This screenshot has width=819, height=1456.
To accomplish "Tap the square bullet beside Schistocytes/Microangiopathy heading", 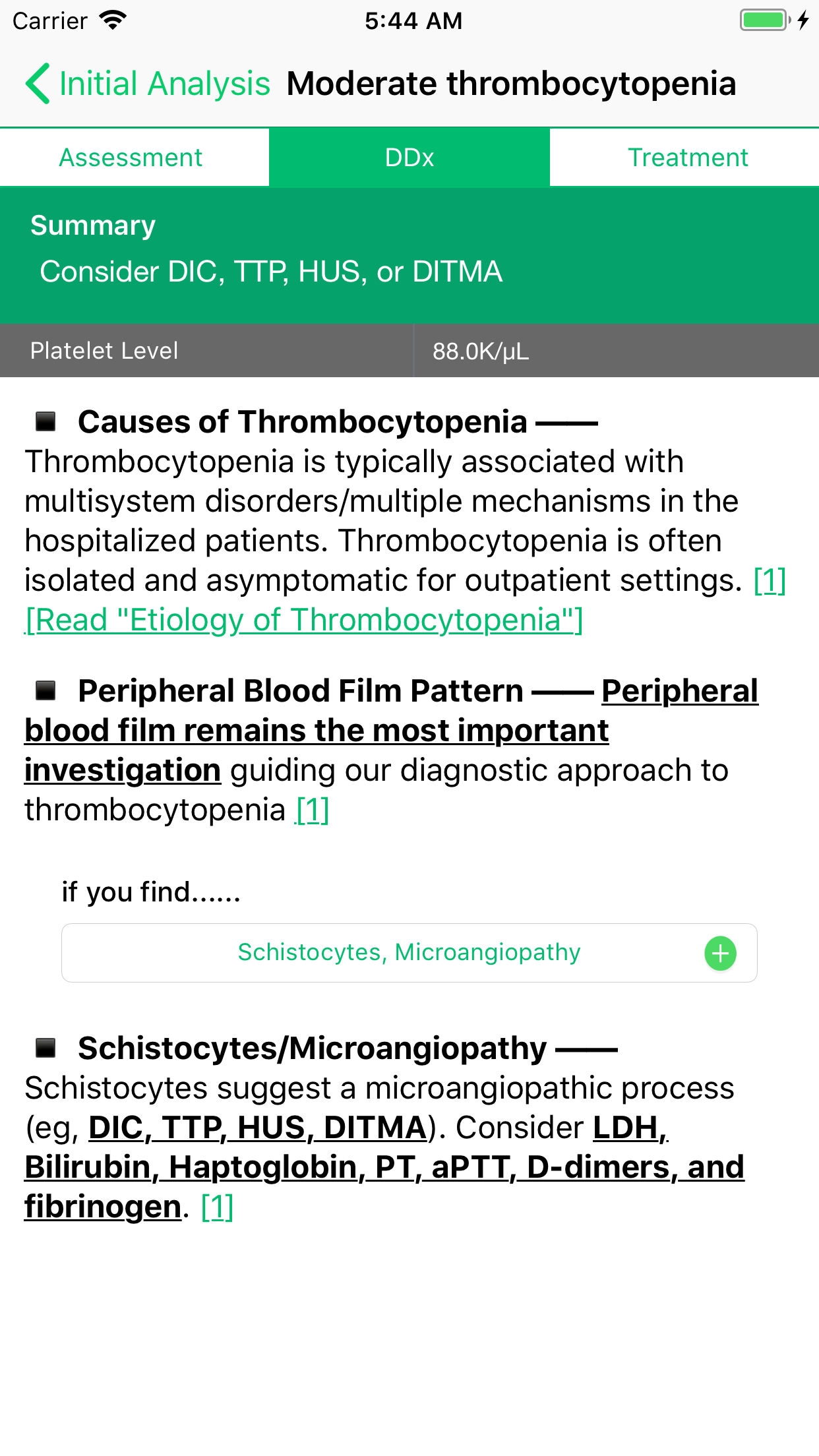I will [x=45, y=1047].
